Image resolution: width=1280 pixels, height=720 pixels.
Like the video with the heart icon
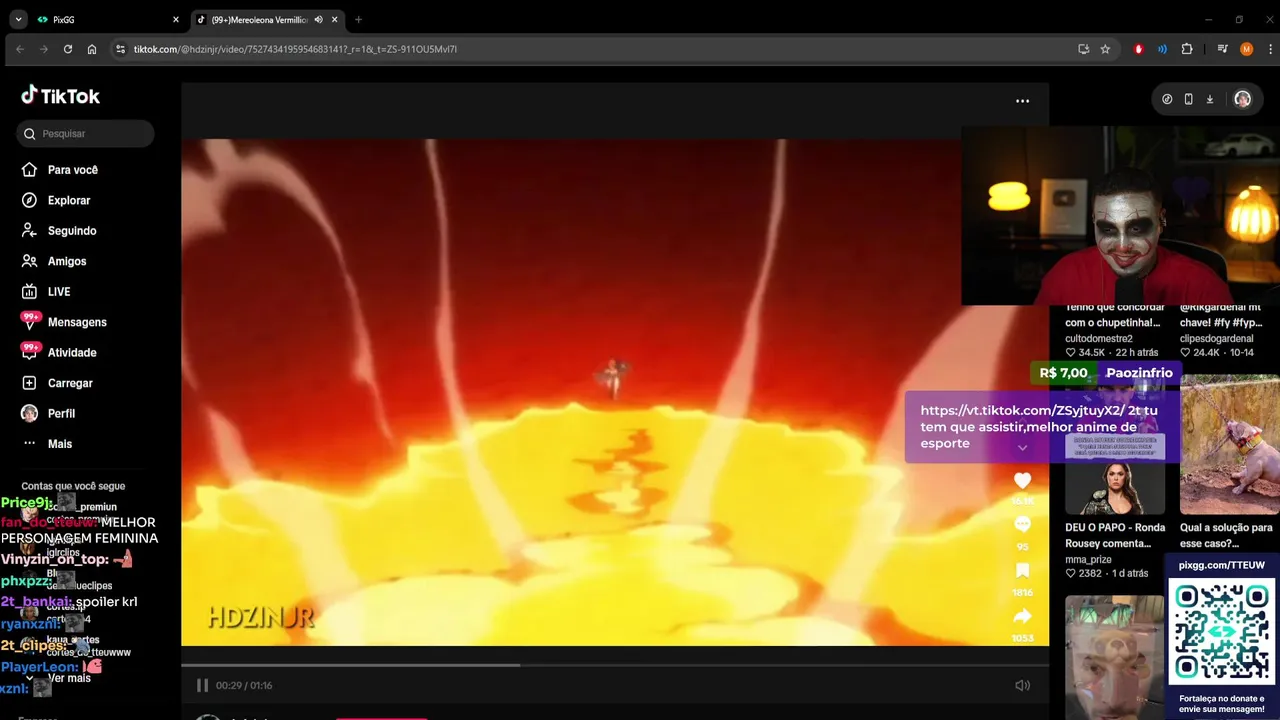tap(1022, 481)
